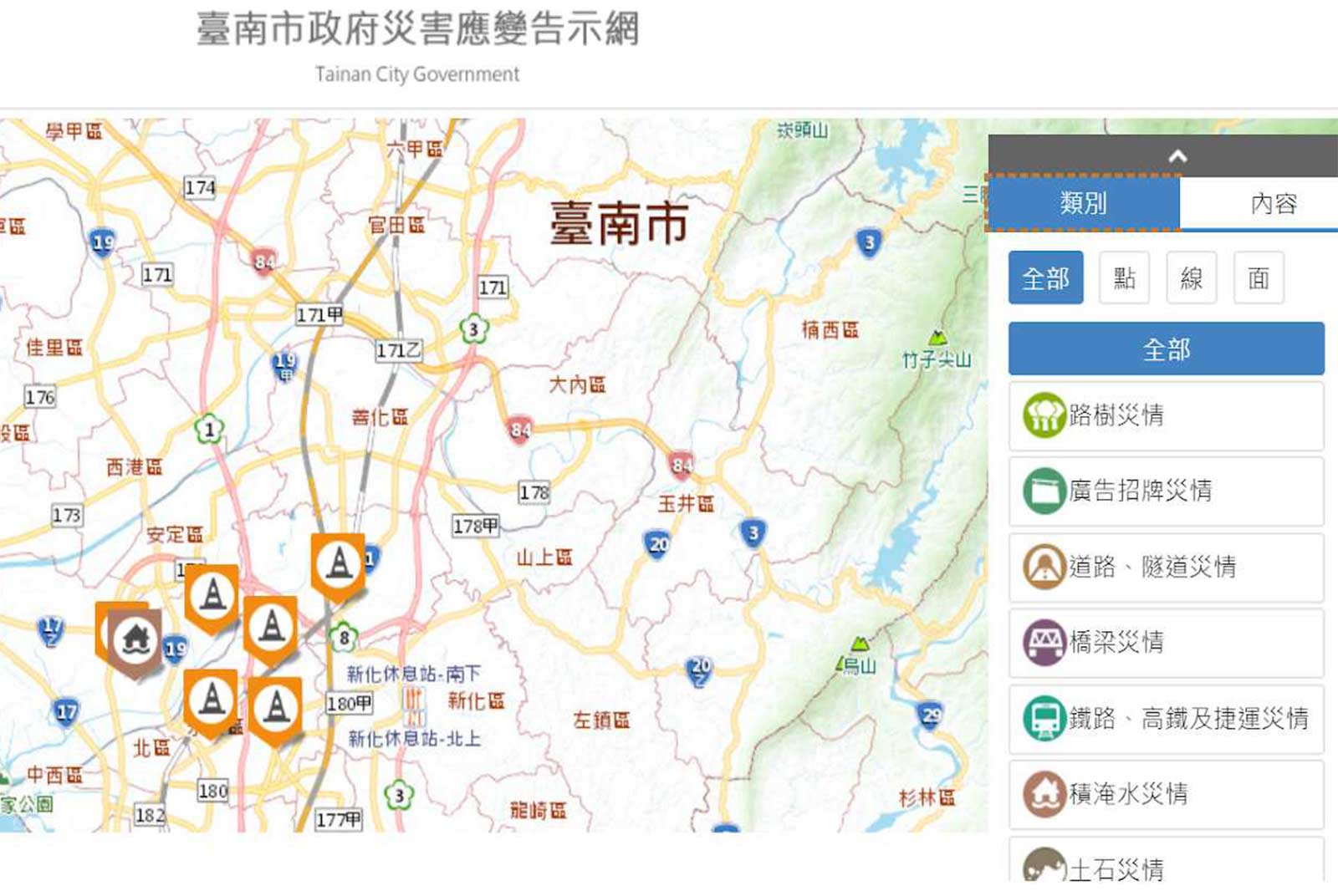The width and height of the screenshot is (1338, 896).
Task: Click the 新化休息站 rest-area icon on map
Action: pyautogui.click(x=414, y=706)
